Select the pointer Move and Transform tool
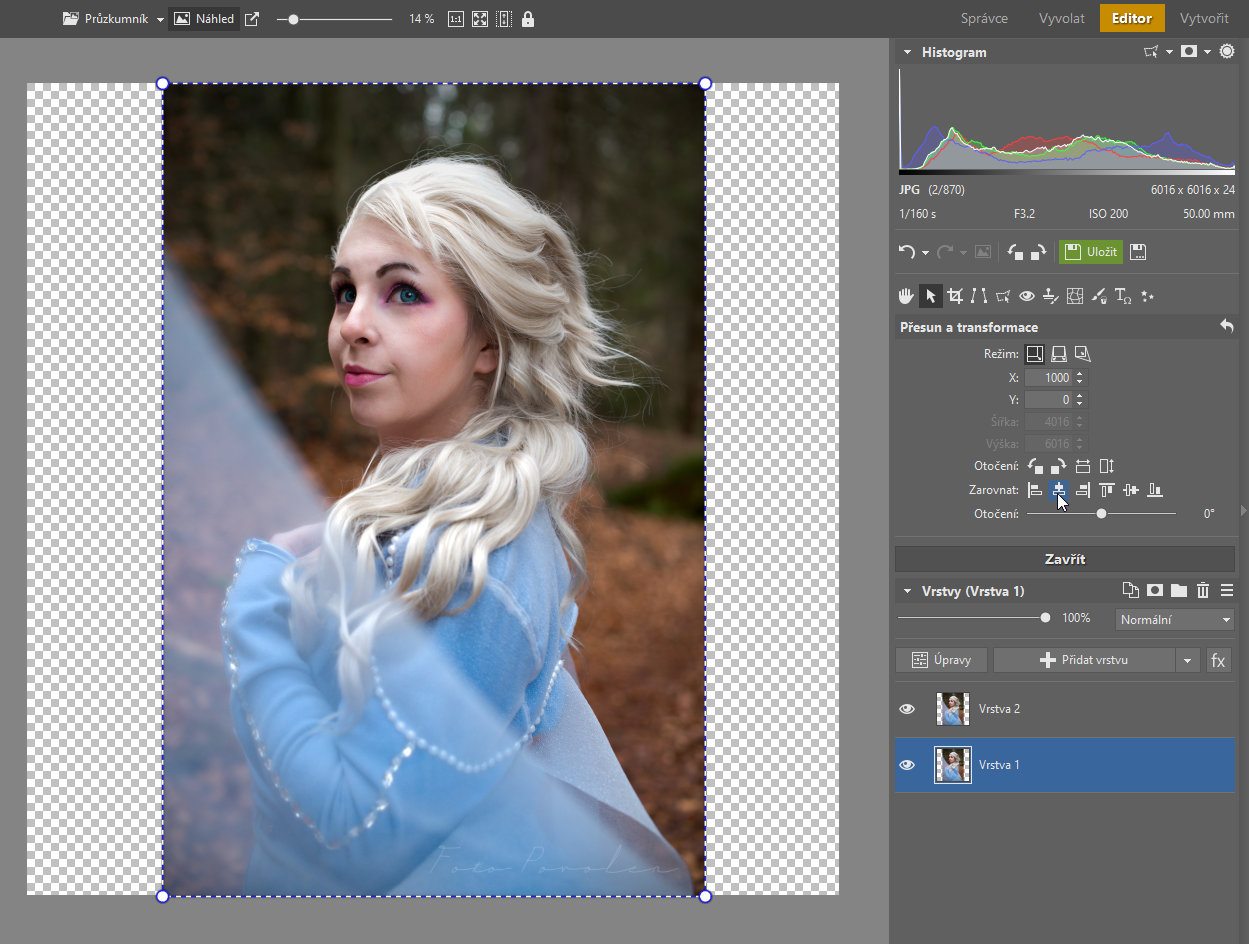The height and width of the screenshot is (944, 1249). [x=931, y=296]
